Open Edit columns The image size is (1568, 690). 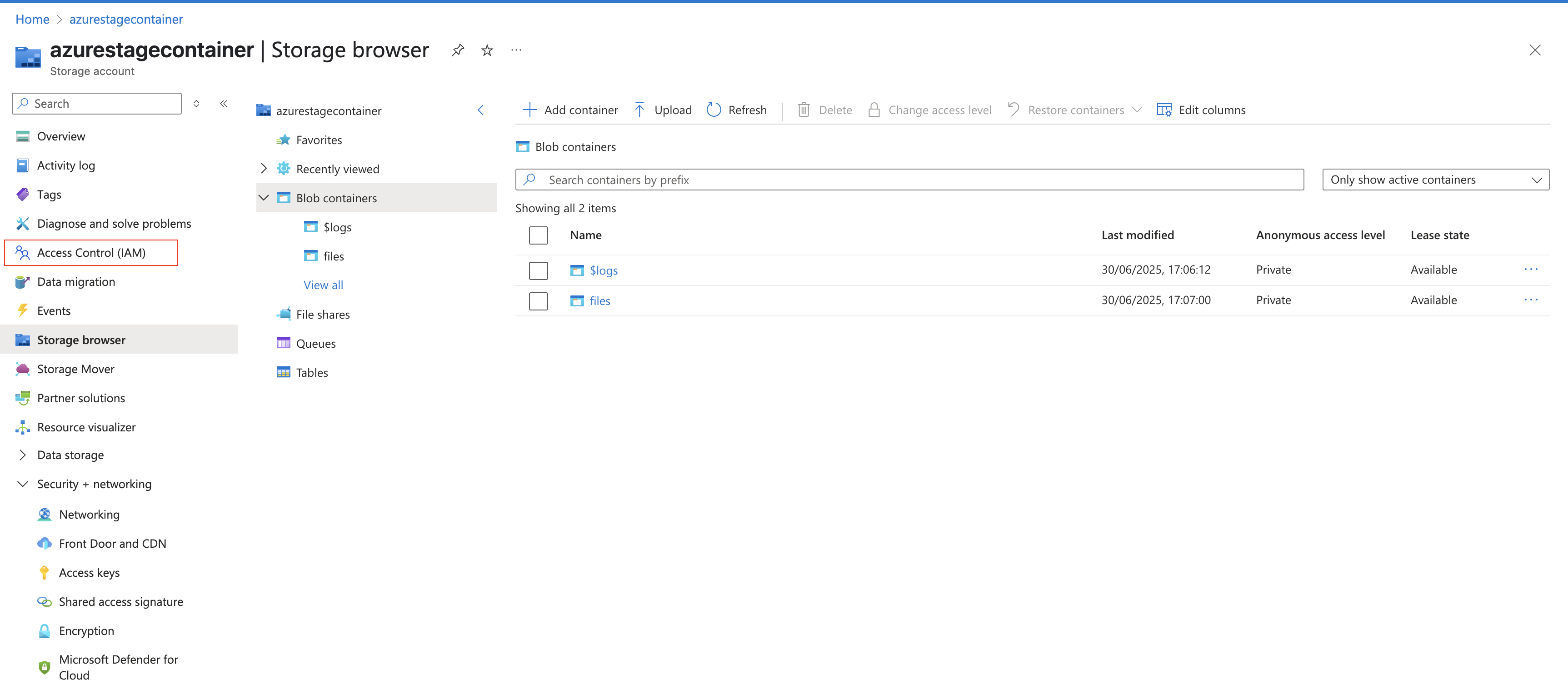click(1201, 110)
